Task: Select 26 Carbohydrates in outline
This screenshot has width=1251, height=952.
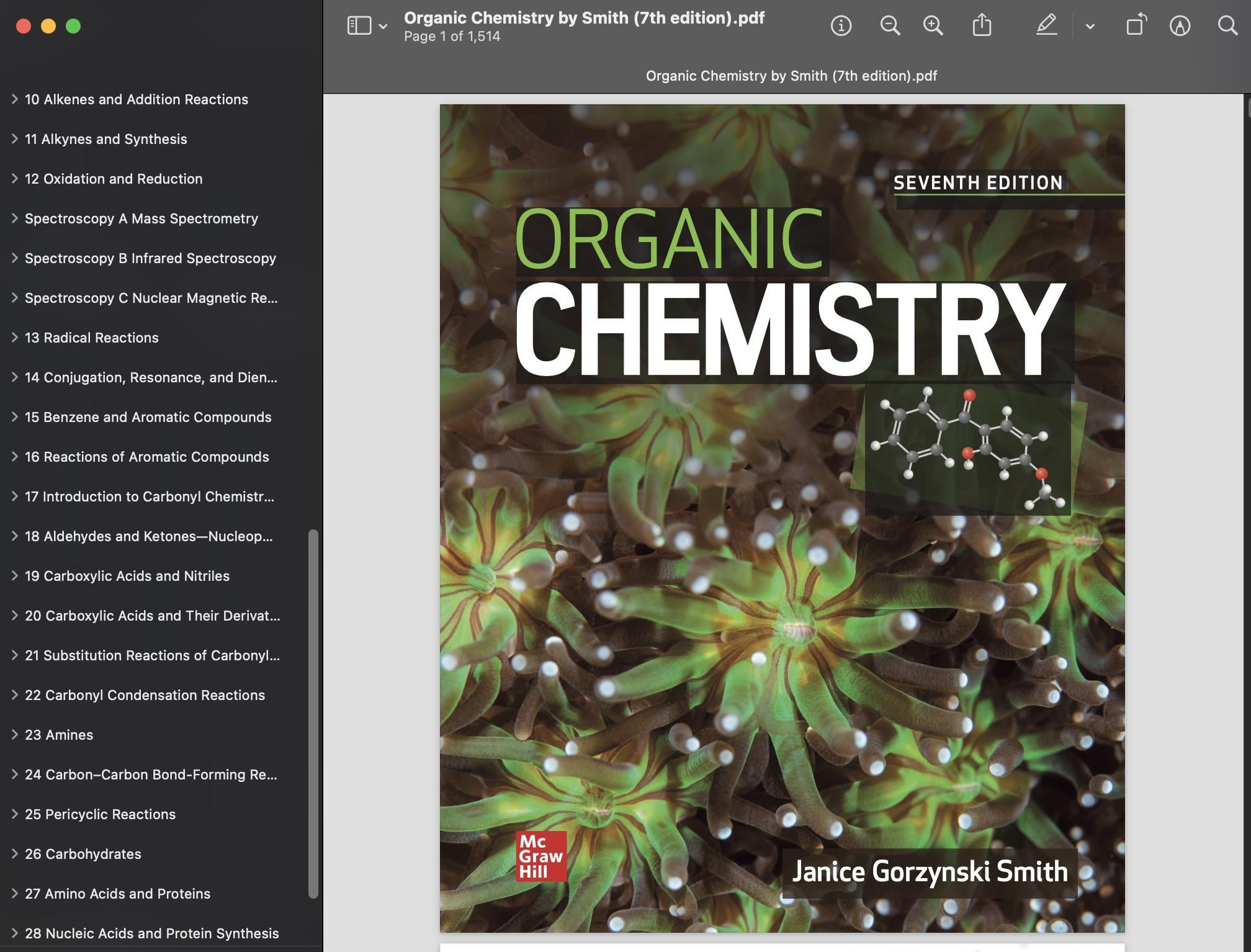Action: tap(83, 854)
